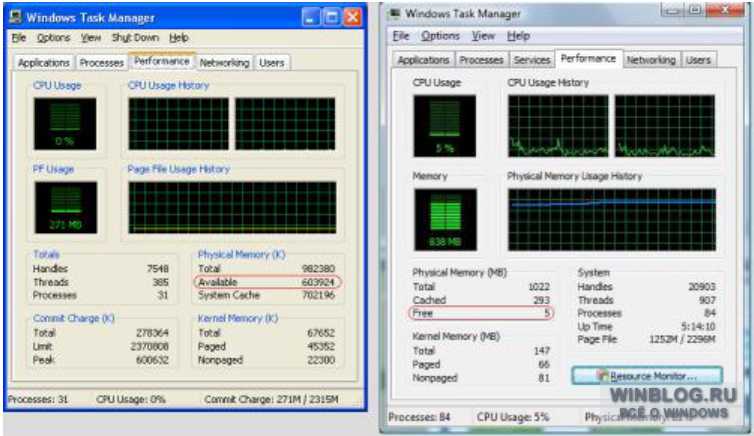The height and width of the screenshot is (436, 754).
Task: Open Options menu in XP Task Manager
Action: point(53,37)
